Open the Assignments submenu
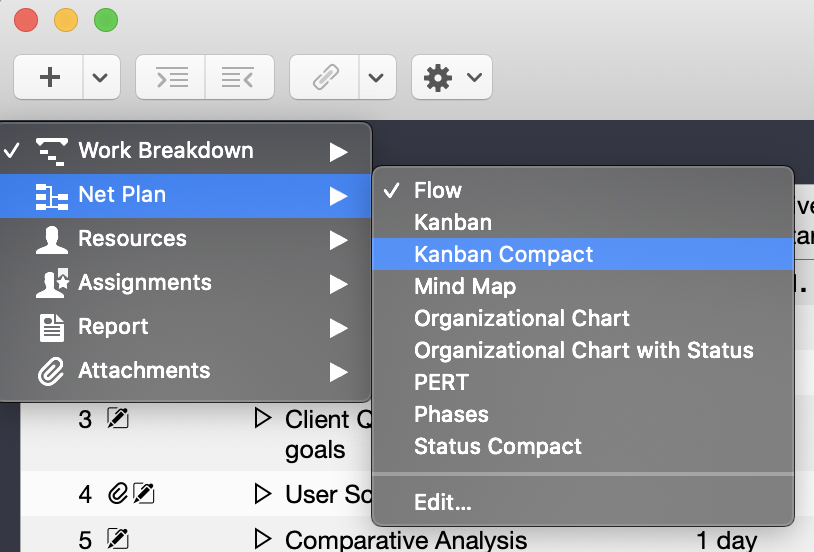This screenshot has height=552, width=814. (x=145, y=283)
